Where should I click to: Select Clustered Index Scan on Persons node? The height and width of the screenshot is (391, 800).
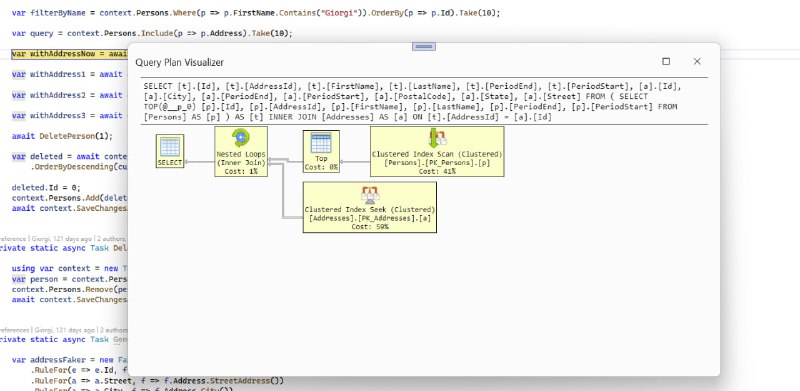(x=437, y=152)
